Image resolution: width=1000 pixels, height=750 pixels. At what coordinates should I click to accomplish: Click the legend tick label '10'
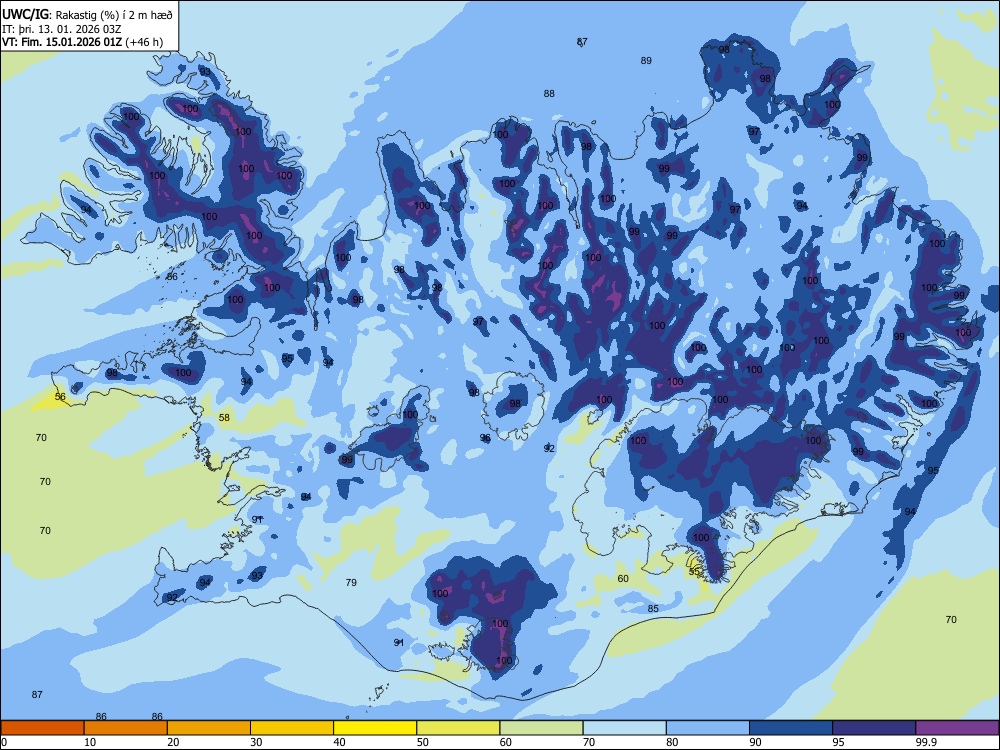click(x=90, y=742)
